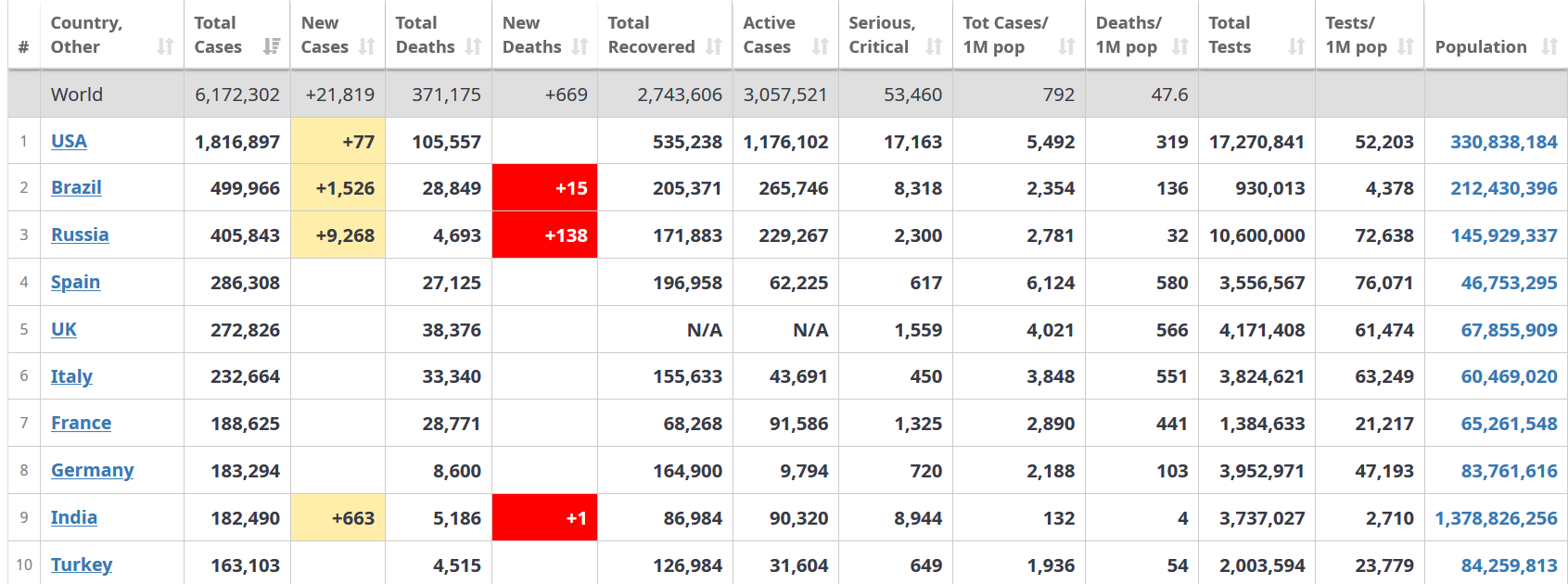Open the USA country link

click(x=69, y=141)
